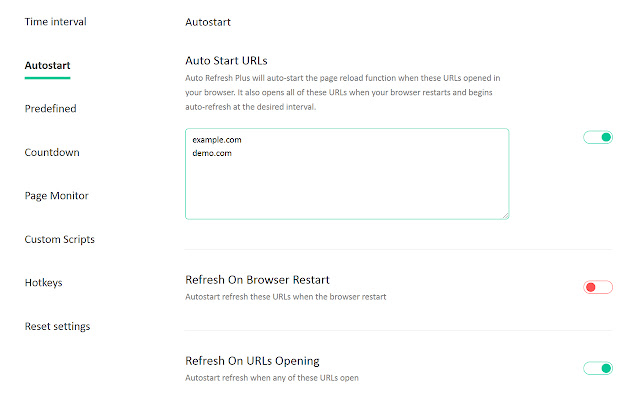Disable the Auto Start URLs toggle
Viewport: 640px width, 400px height.
click(x=597, y=137)
